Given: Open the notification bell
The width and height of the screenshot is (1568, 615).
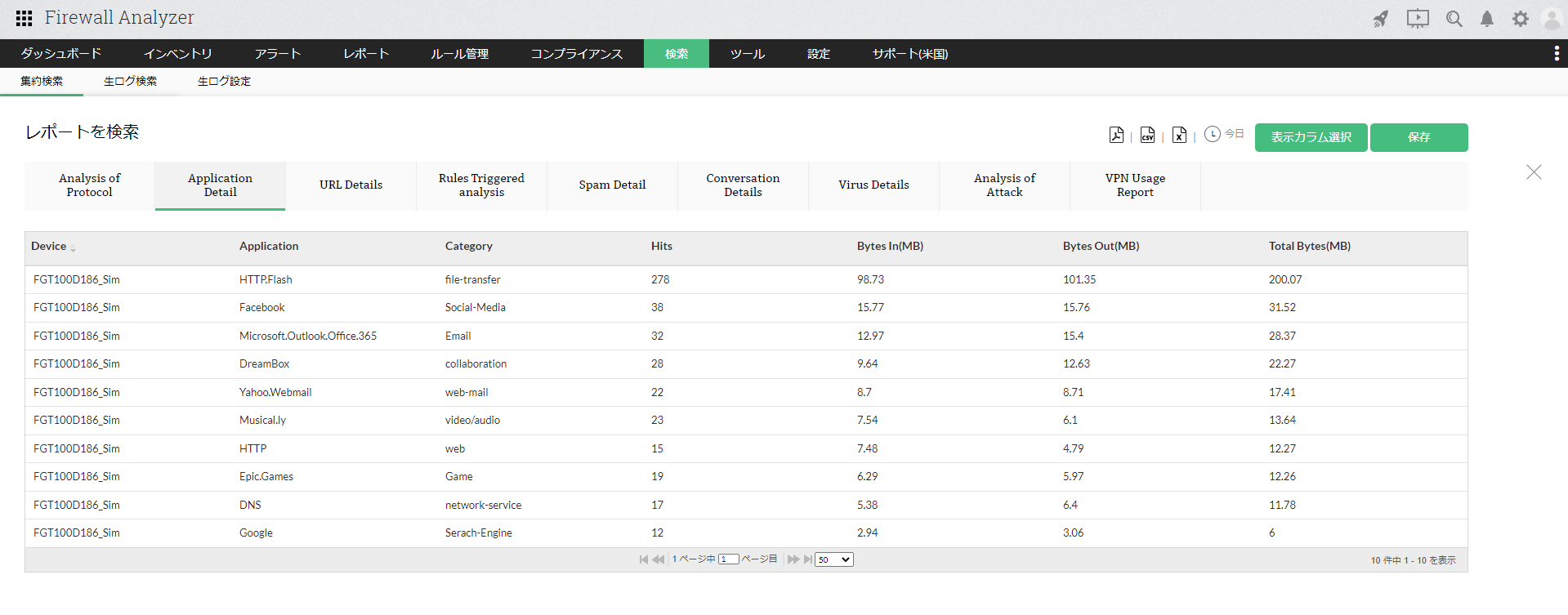Looking at the screenshot, I should pyautogui.click(x=1487, y=19).
